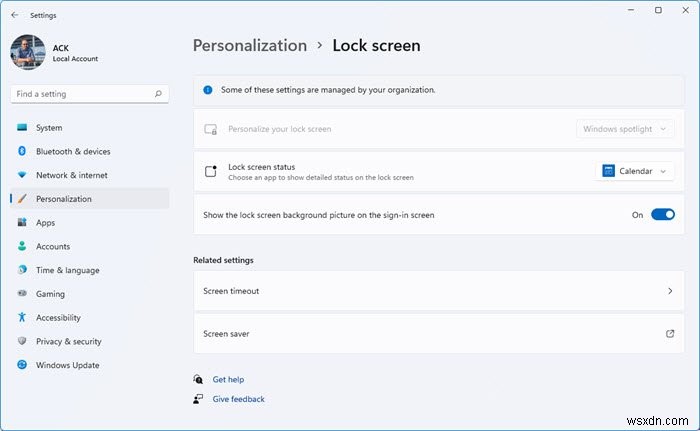Turn off sign-in screen background picture toggle
The image size is (700, 431).
point(663,214)
